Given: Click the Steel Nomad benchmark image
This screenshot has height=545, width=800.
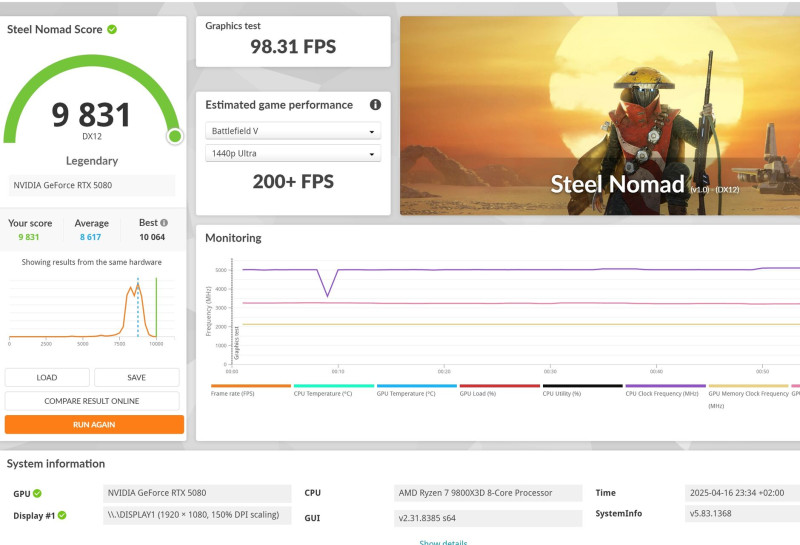Looking at the screenshot, I should click(600, 115).
